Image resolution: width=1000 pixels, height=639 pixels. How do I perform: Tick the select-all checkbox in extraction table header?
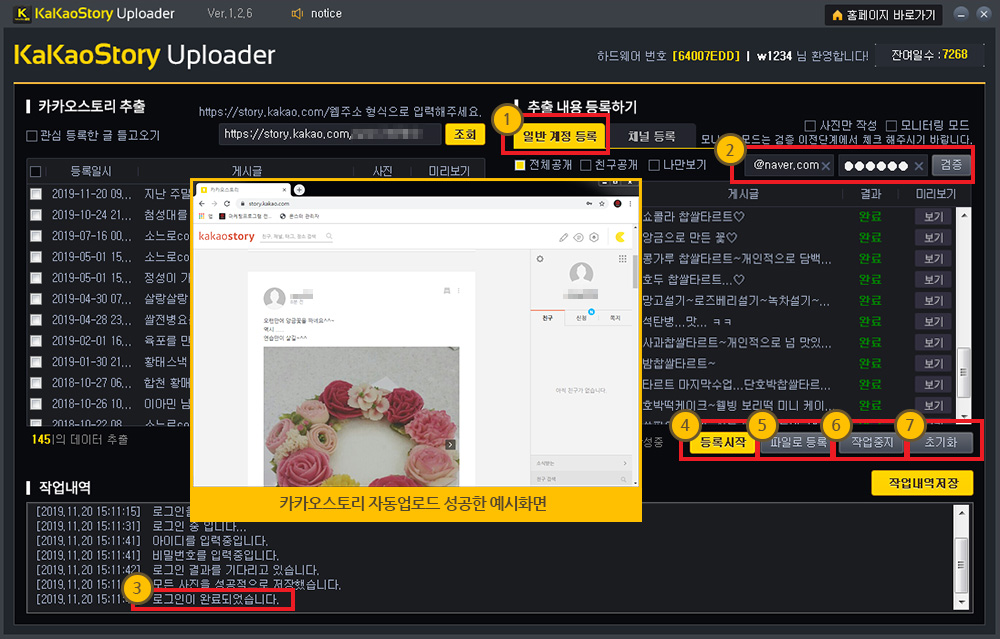[x=36, y=172]
